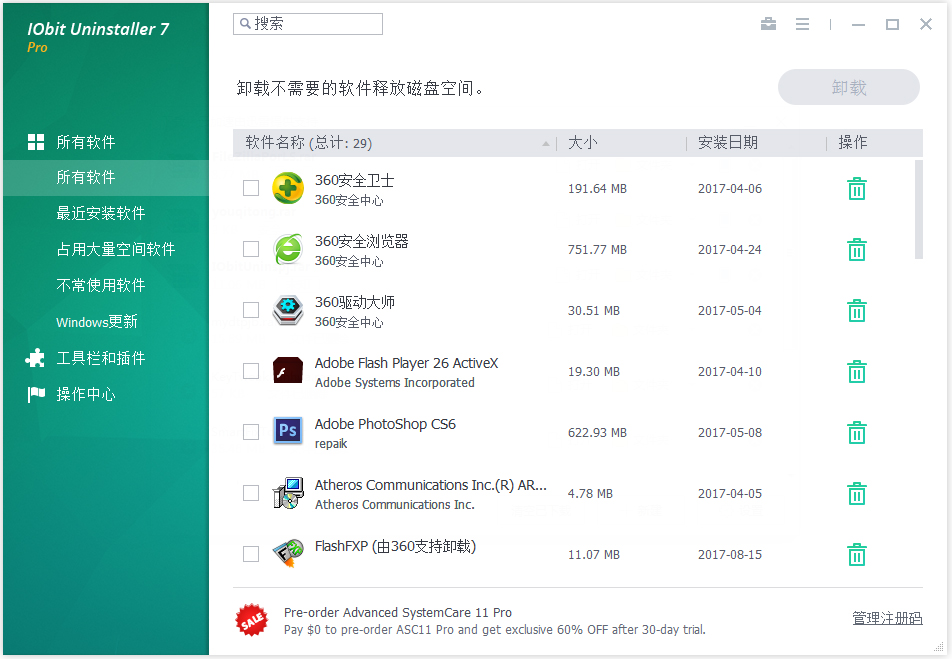Click the 360安全浏览器 app icon
This screenshot has height=659, width=952.
(x=288, y=249)
